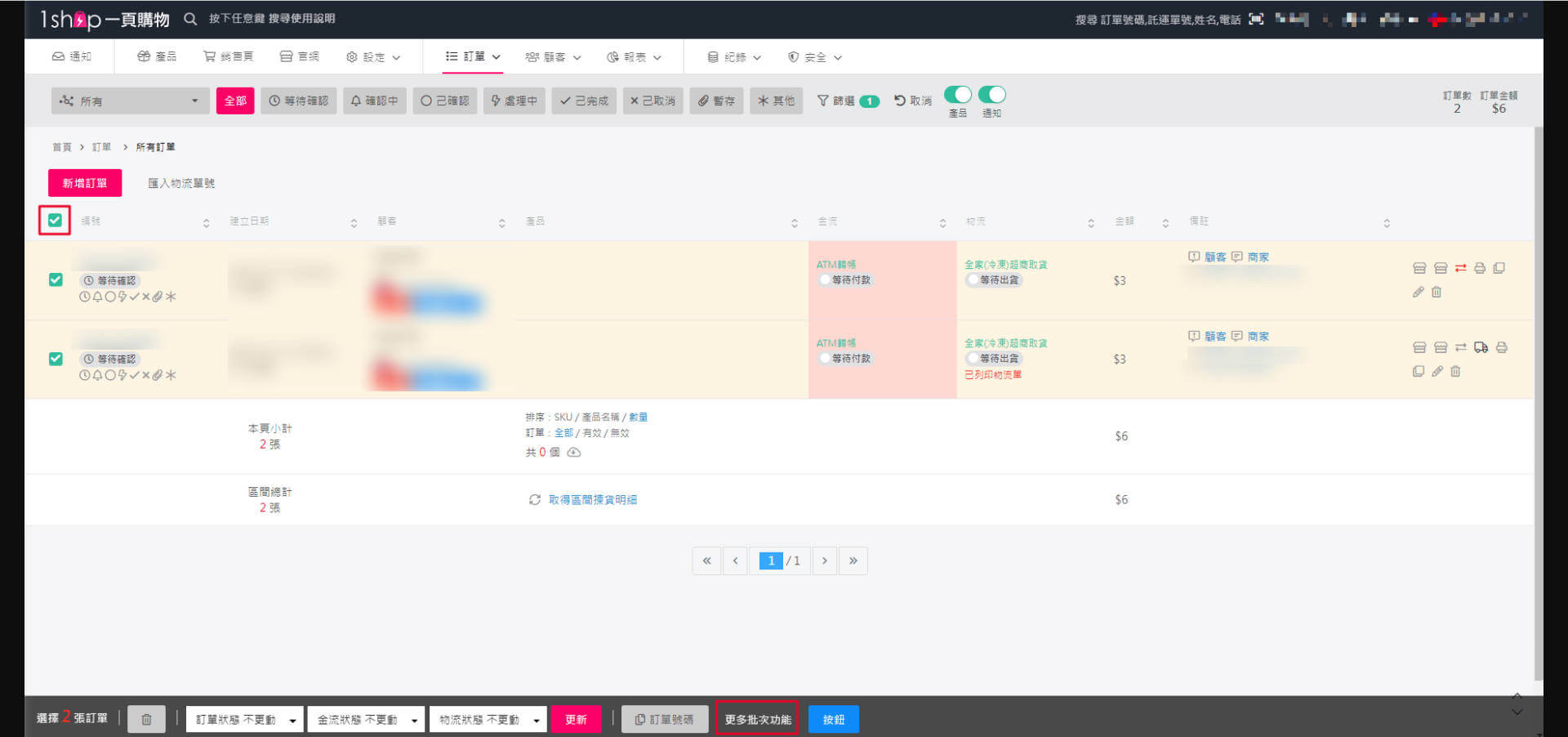Open the 訂單 menu
Image resolution: width=1568 pixels, height=737 pixels.
[472, 56]
